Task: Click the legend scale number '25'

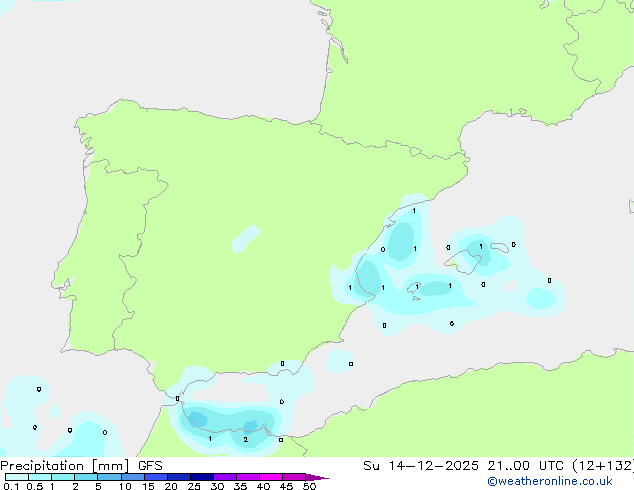Action: tap(194, 486)
